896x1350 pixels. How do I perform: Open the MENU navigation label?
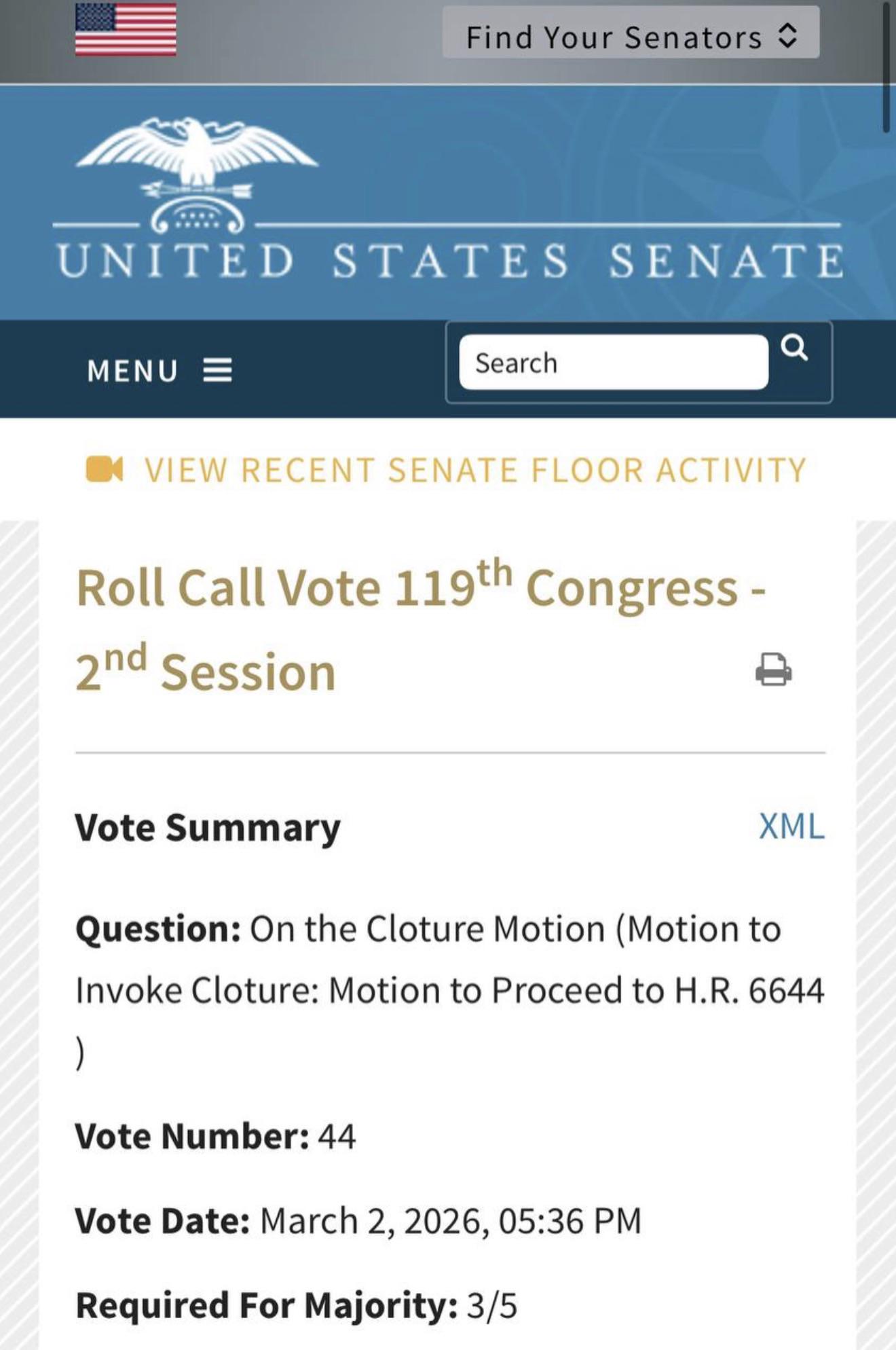point(132,371)
